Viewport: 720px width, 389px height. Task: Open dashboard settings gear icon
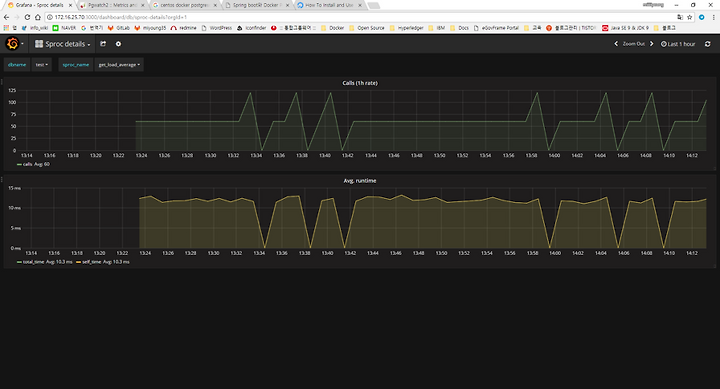(x=118, y=44)
